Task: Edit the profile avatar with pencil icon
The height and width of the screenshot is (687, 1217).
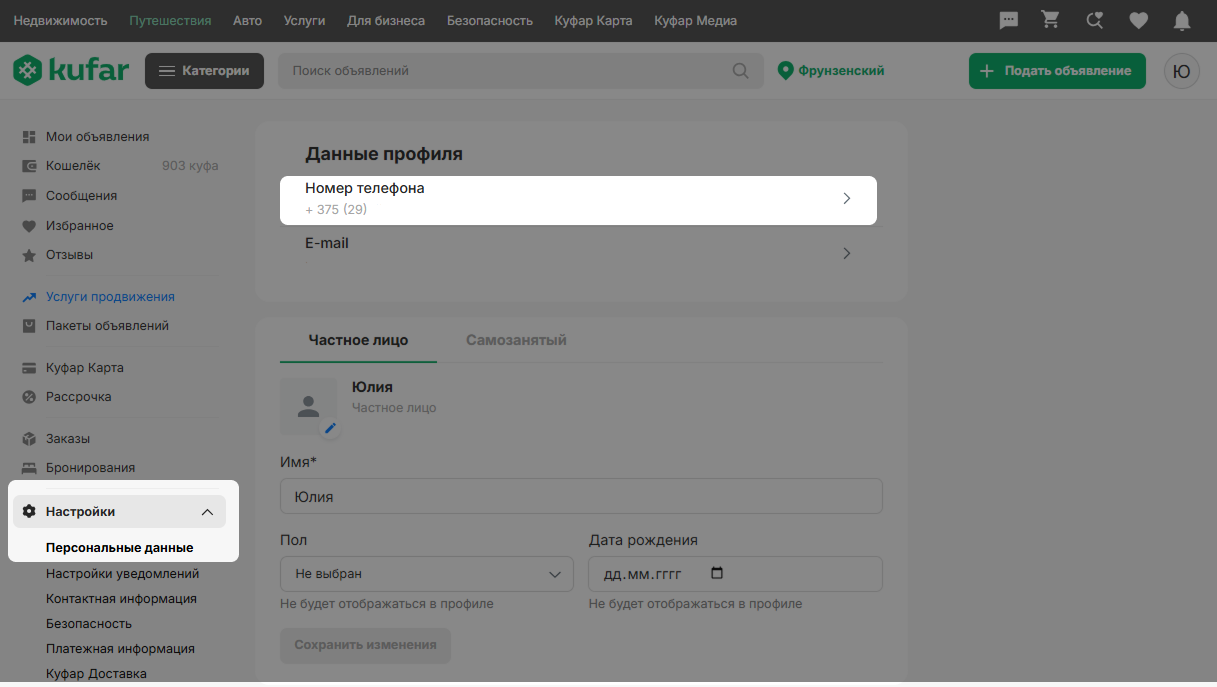Action: 330,428
